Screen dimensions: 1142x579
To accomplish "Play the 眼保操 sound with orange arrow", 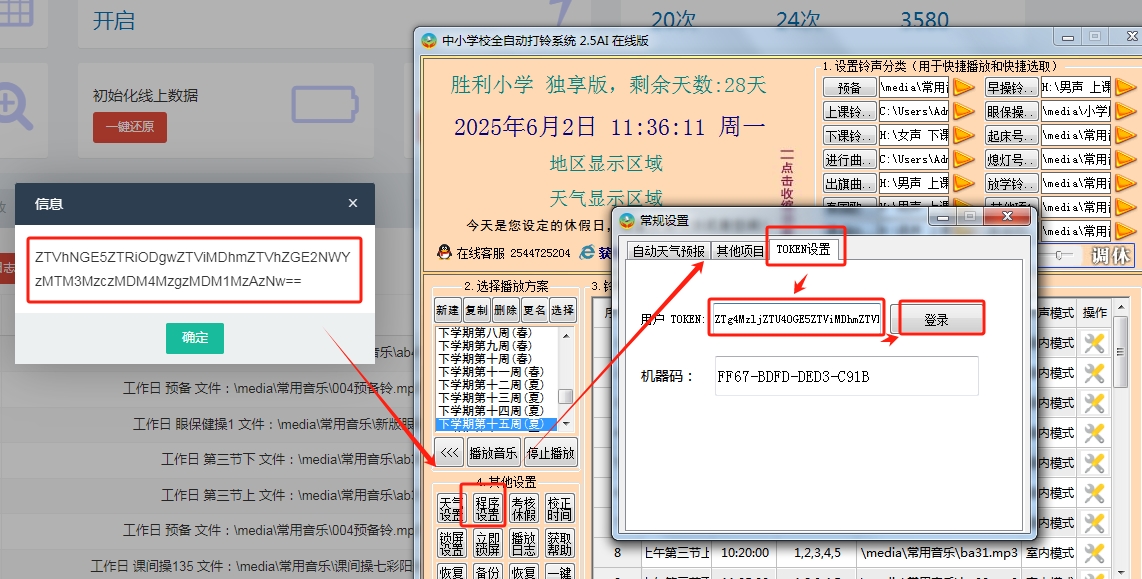I will (x=1125, y=111).
